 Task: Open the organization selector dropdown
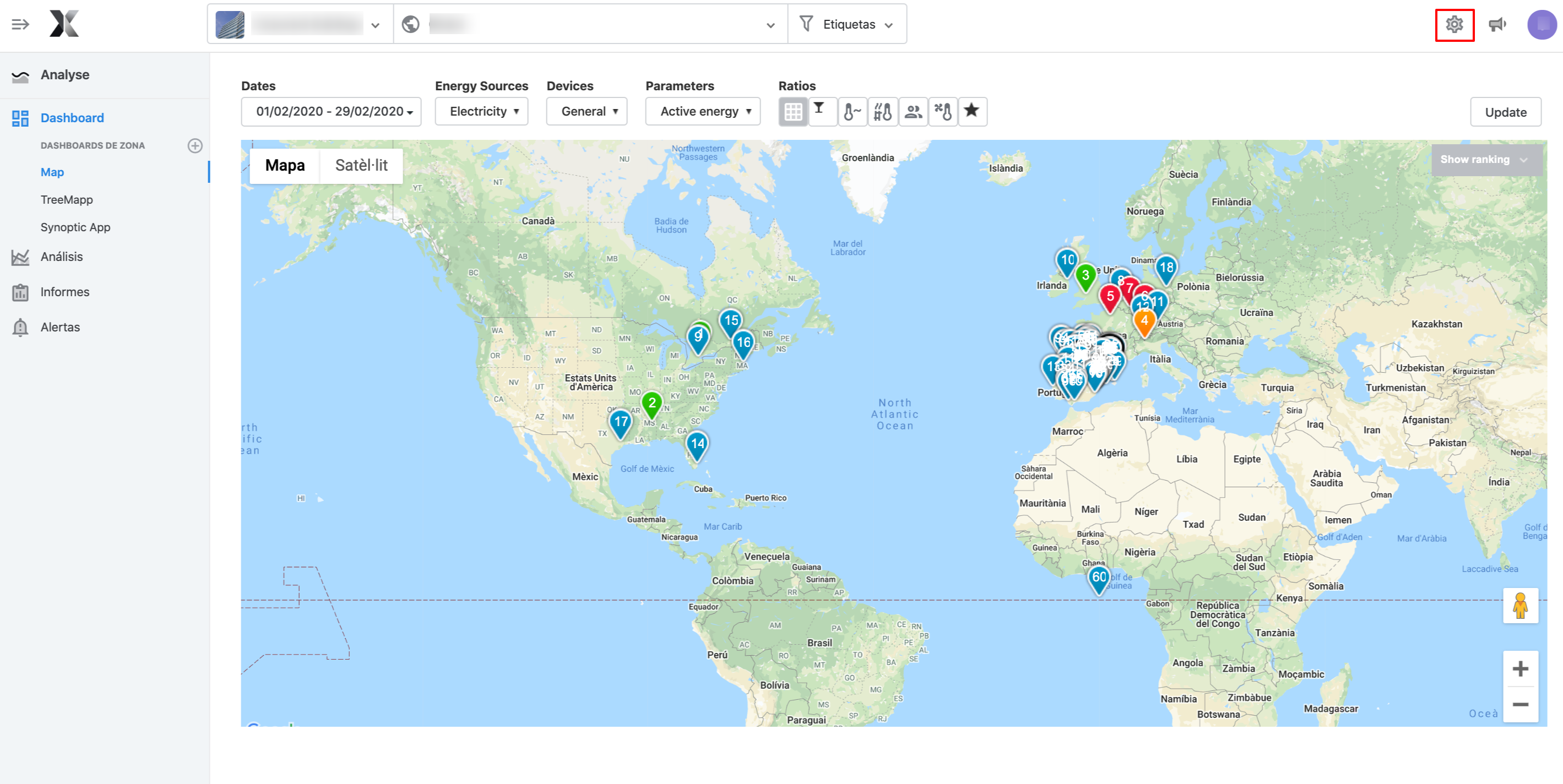[x=300, y=24]
